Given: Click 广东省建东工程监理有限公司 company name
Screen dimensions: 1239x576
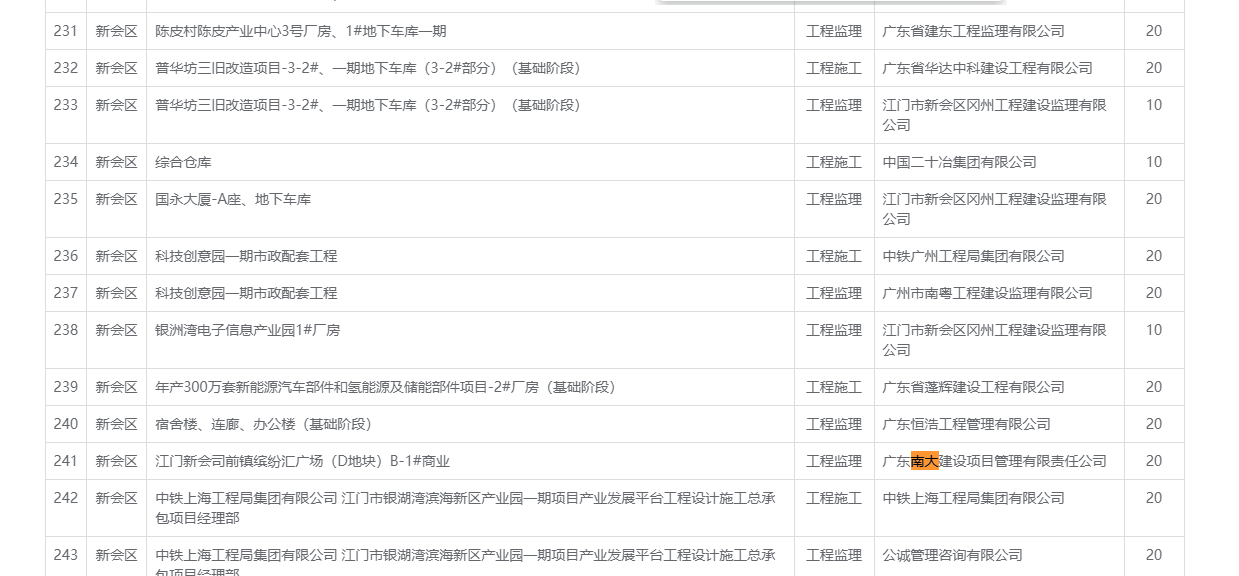Looking at the screenshot, I should (973, 31).
